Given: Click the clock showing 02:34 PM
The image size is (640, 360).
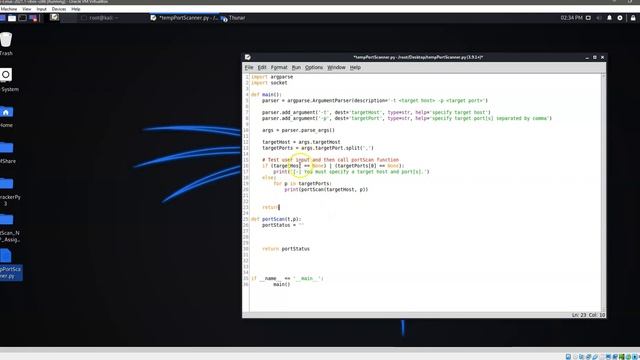Looking at the screenshot, I should [x=571, y=18].
